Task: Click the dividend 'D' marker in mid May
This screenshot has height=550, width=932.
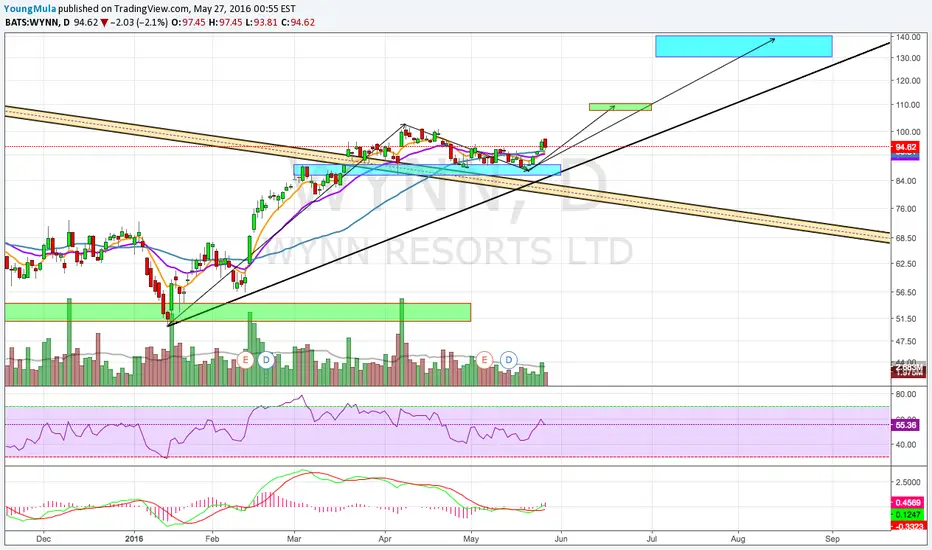Action: [508, 359]
